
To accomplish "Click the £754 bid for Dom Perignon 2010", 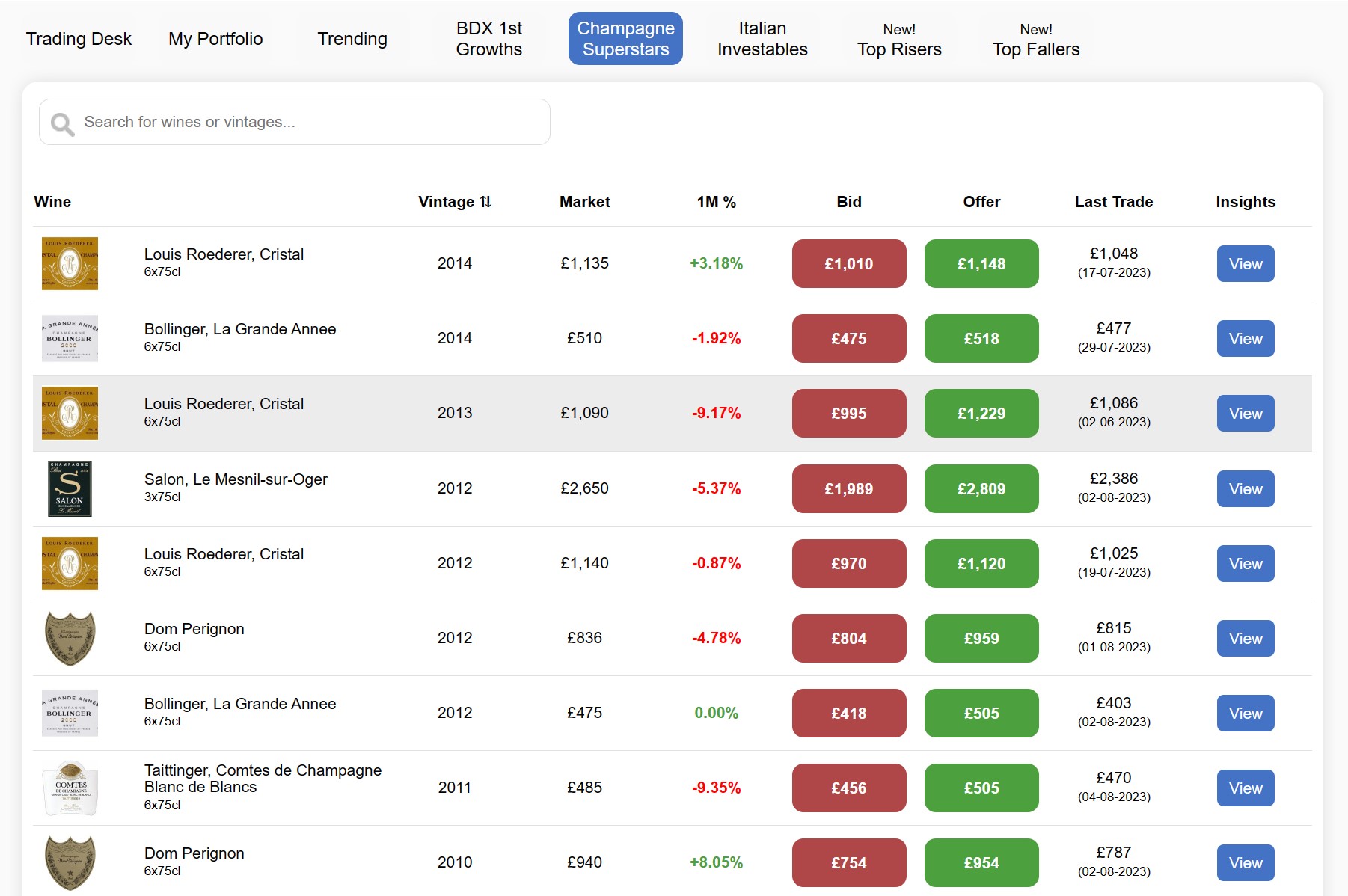I will tap(849, 862).
